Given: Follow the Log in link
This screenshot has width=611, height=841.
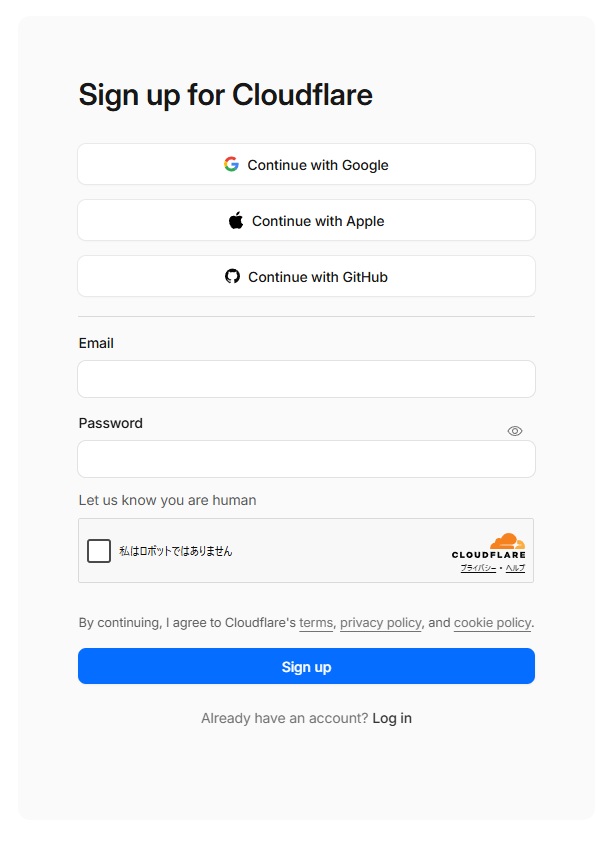Looking at the screenshot, I should click(392, 718).
